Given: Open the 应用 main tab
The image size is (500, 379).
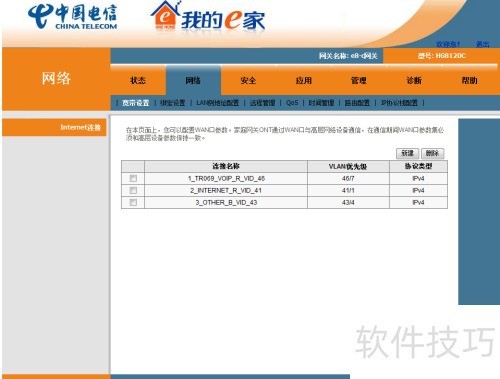Looking at the screenshot, I should (304, 80).
